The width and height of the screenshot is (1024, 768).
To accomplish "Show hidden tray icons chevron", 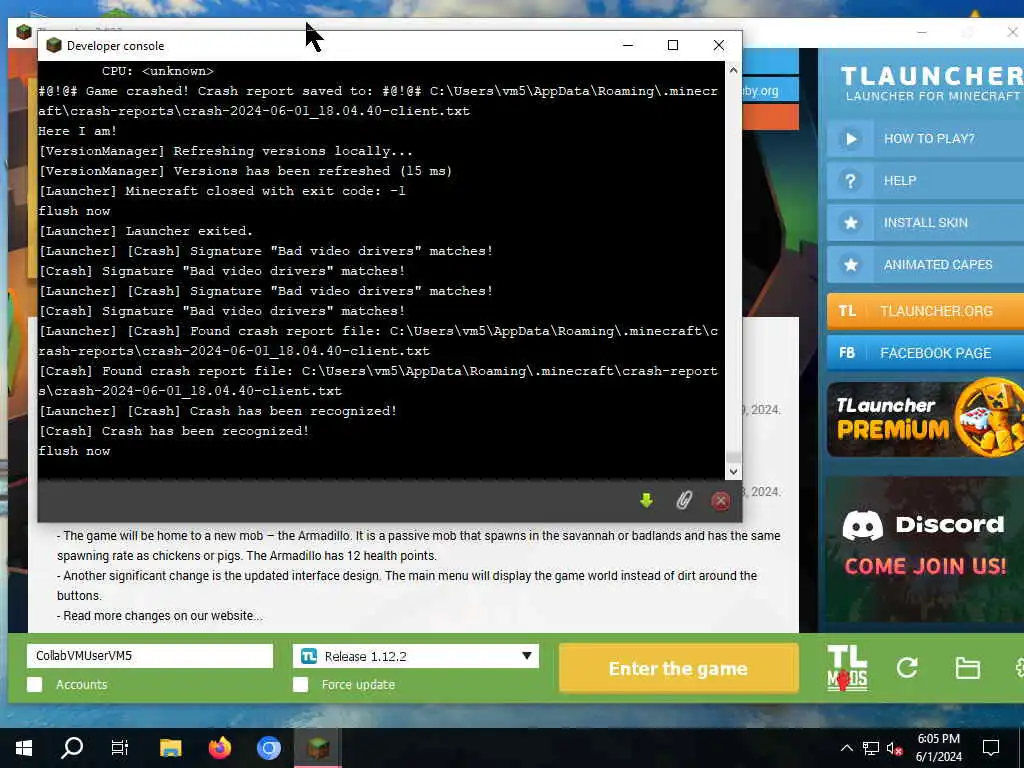I will click(x=846, y=748).
